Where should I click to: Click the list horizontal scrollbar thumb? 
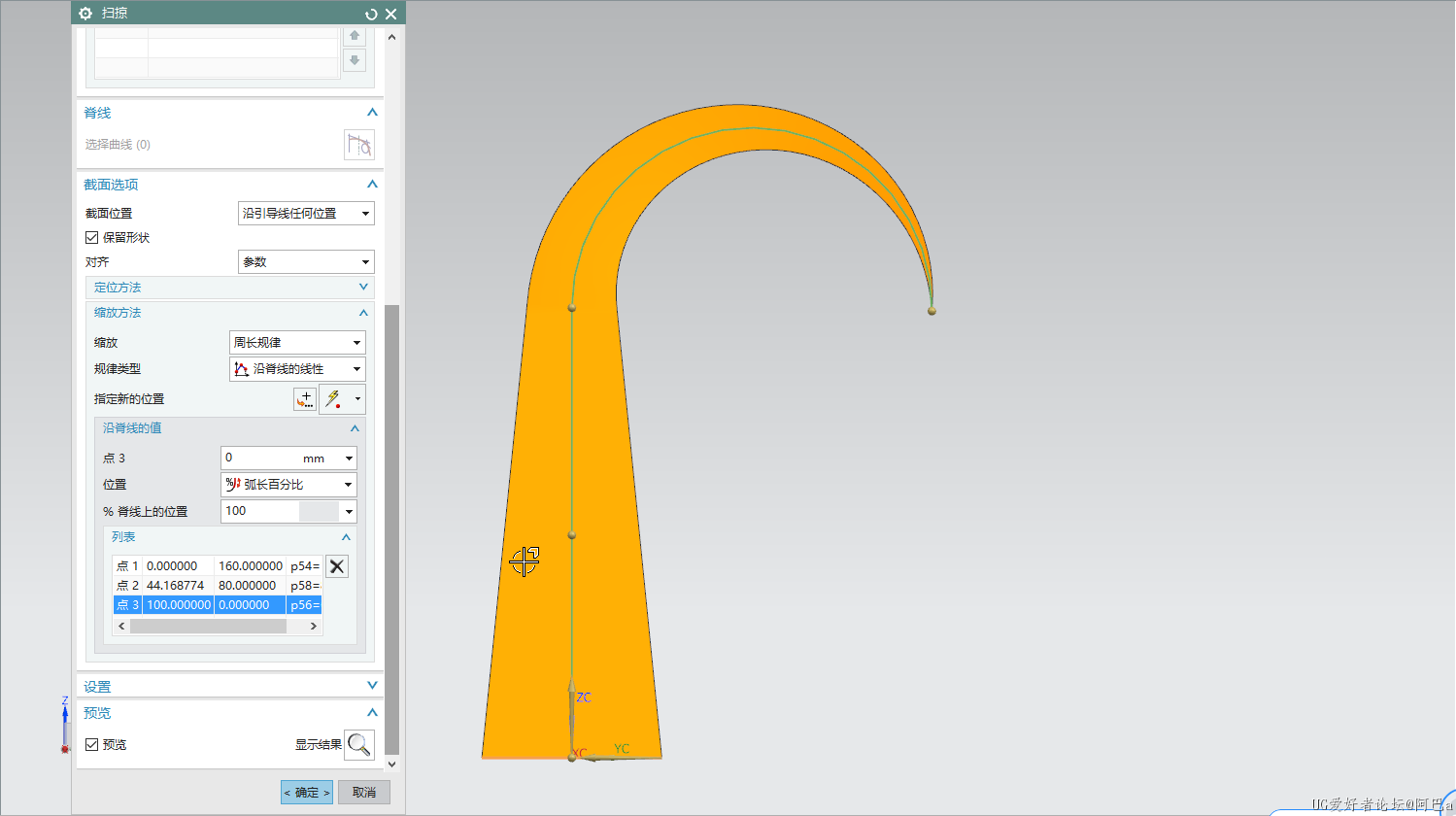tap(208, 627)
